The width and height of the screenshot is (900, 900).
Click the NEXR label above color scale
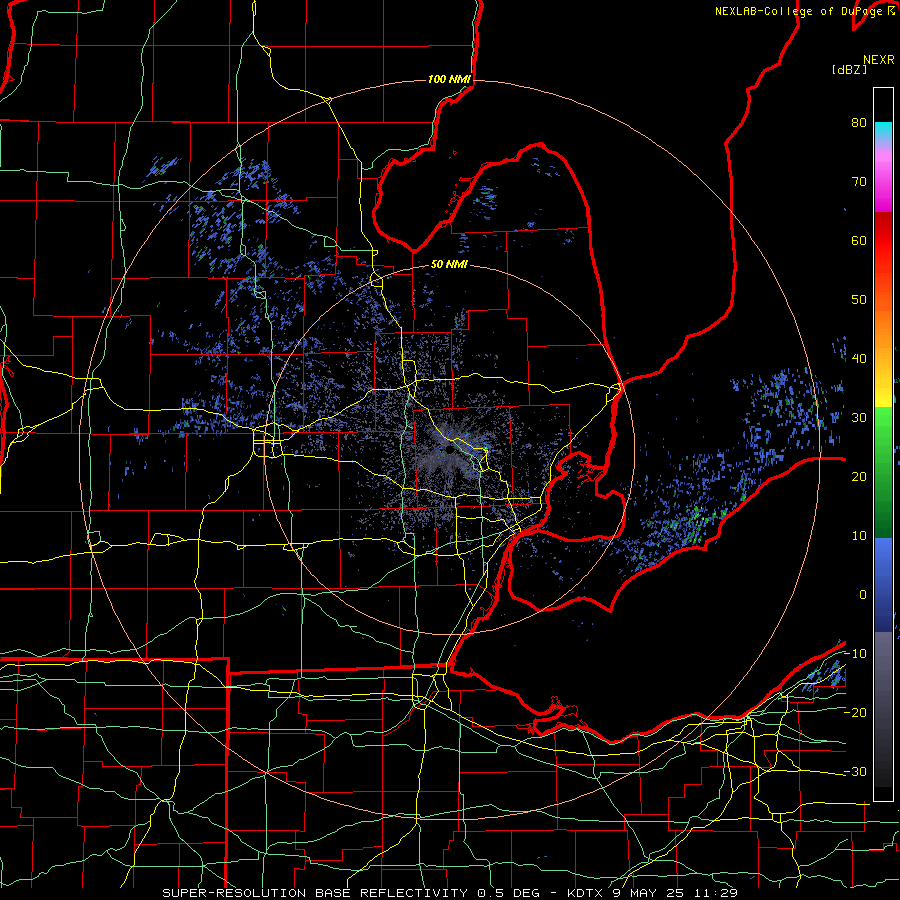coord(878,60)
